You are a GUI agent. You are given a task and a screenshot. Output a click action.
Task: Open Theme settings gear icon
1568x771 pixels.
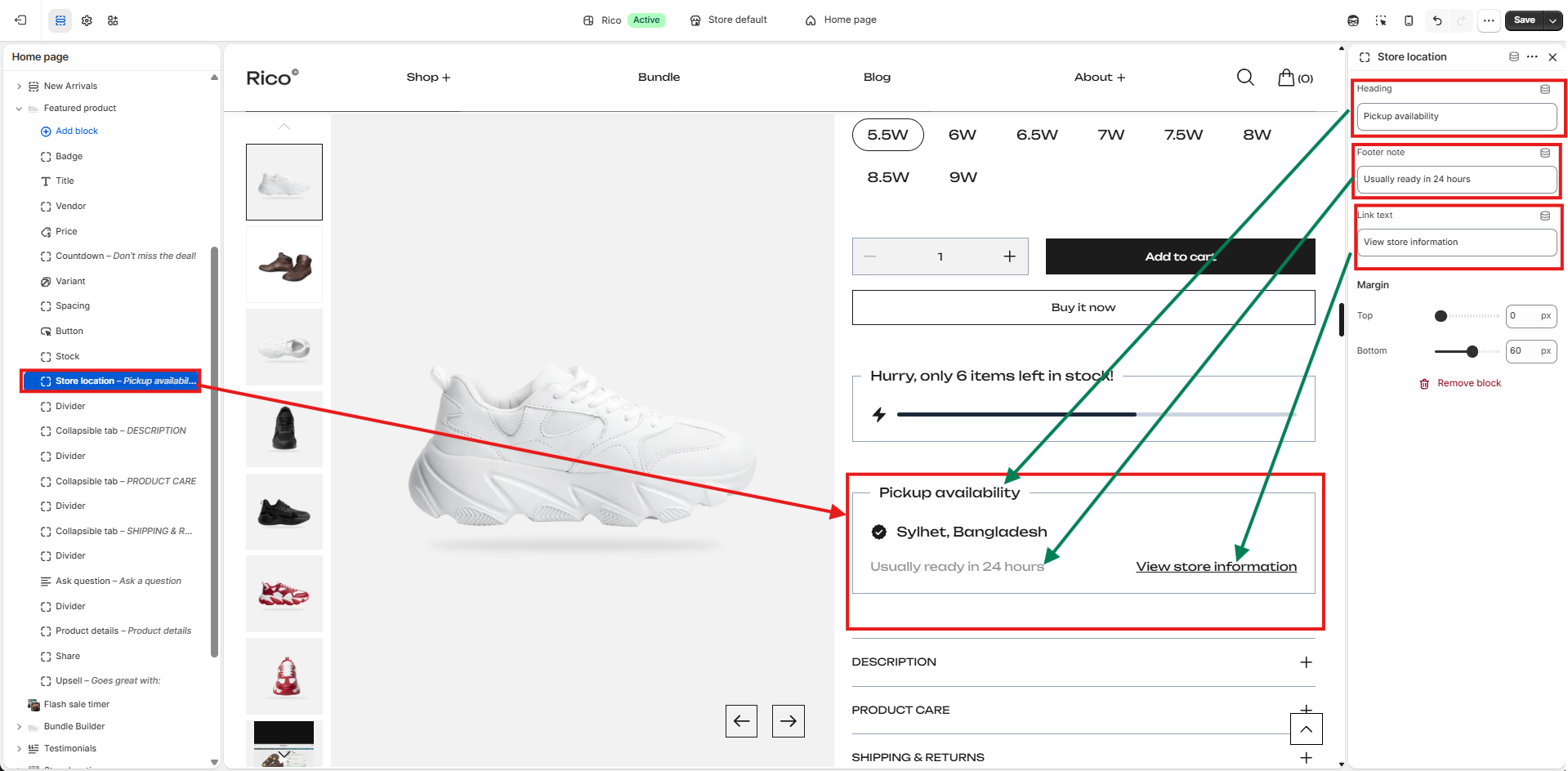[87, 20]
